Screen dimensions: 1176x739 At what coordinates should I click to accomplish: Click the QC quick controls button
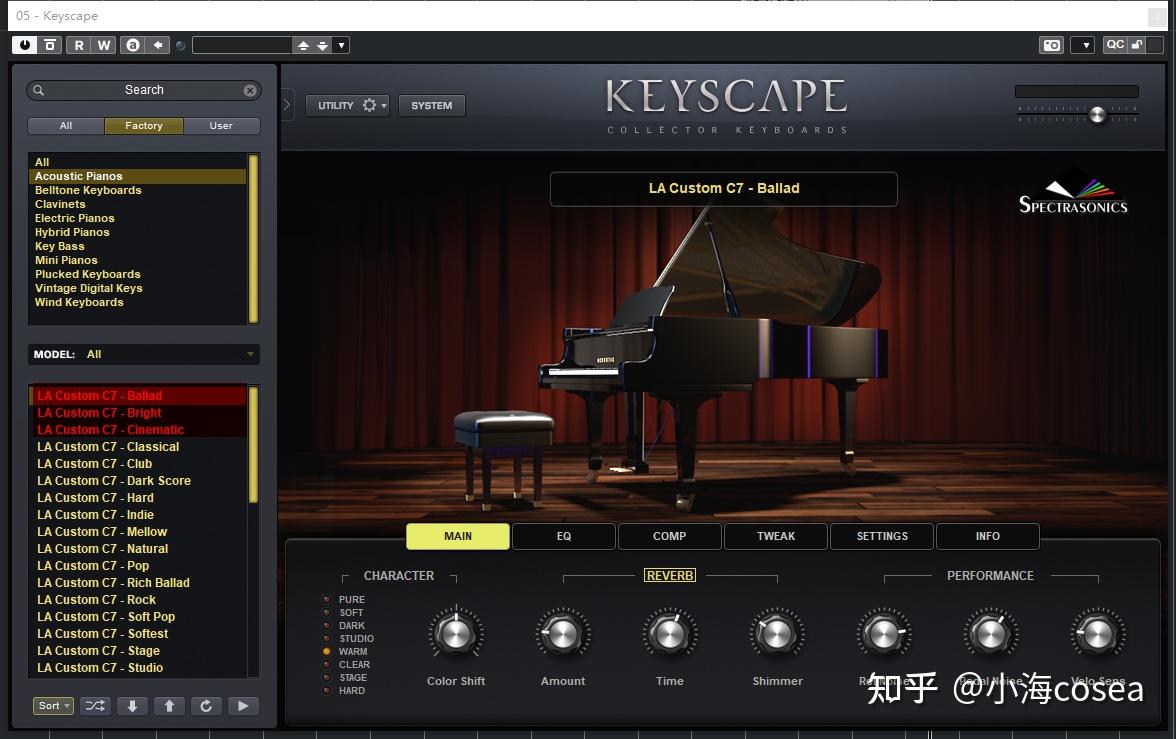(1114, 45)
